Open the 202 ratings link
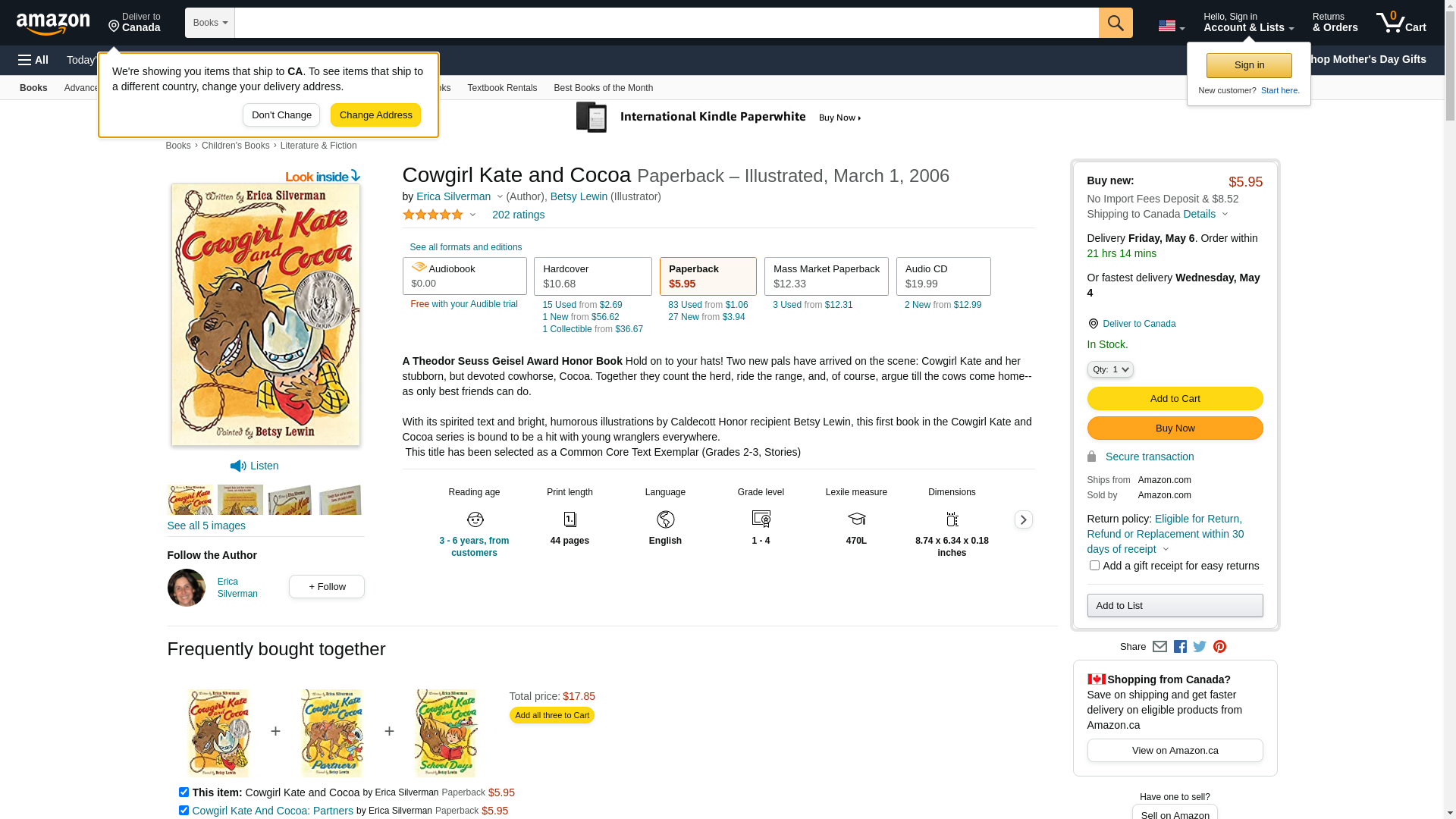 click(518, 215)
